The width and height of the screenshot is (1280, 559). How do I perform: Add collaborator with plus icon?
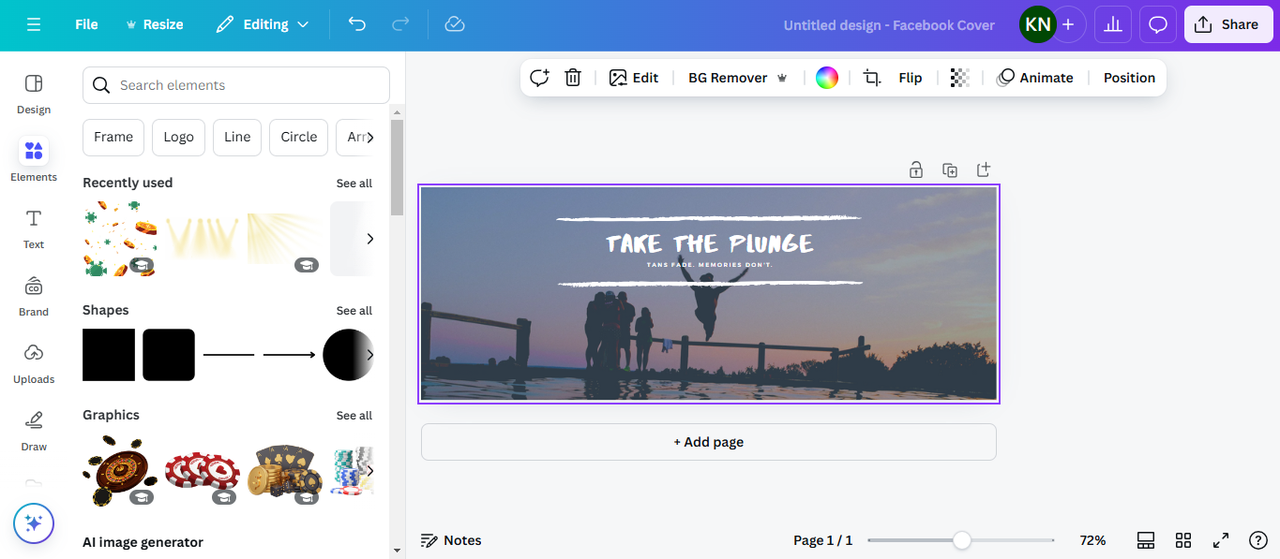1069,25
